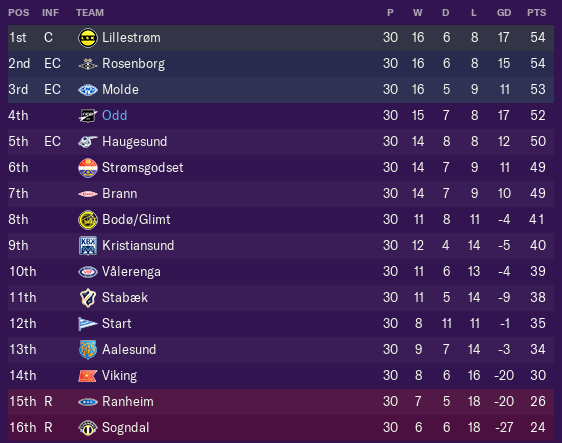This screenshot has height=443, width=562.
Task: Click the POS column header
Action: tap(19, 13)
